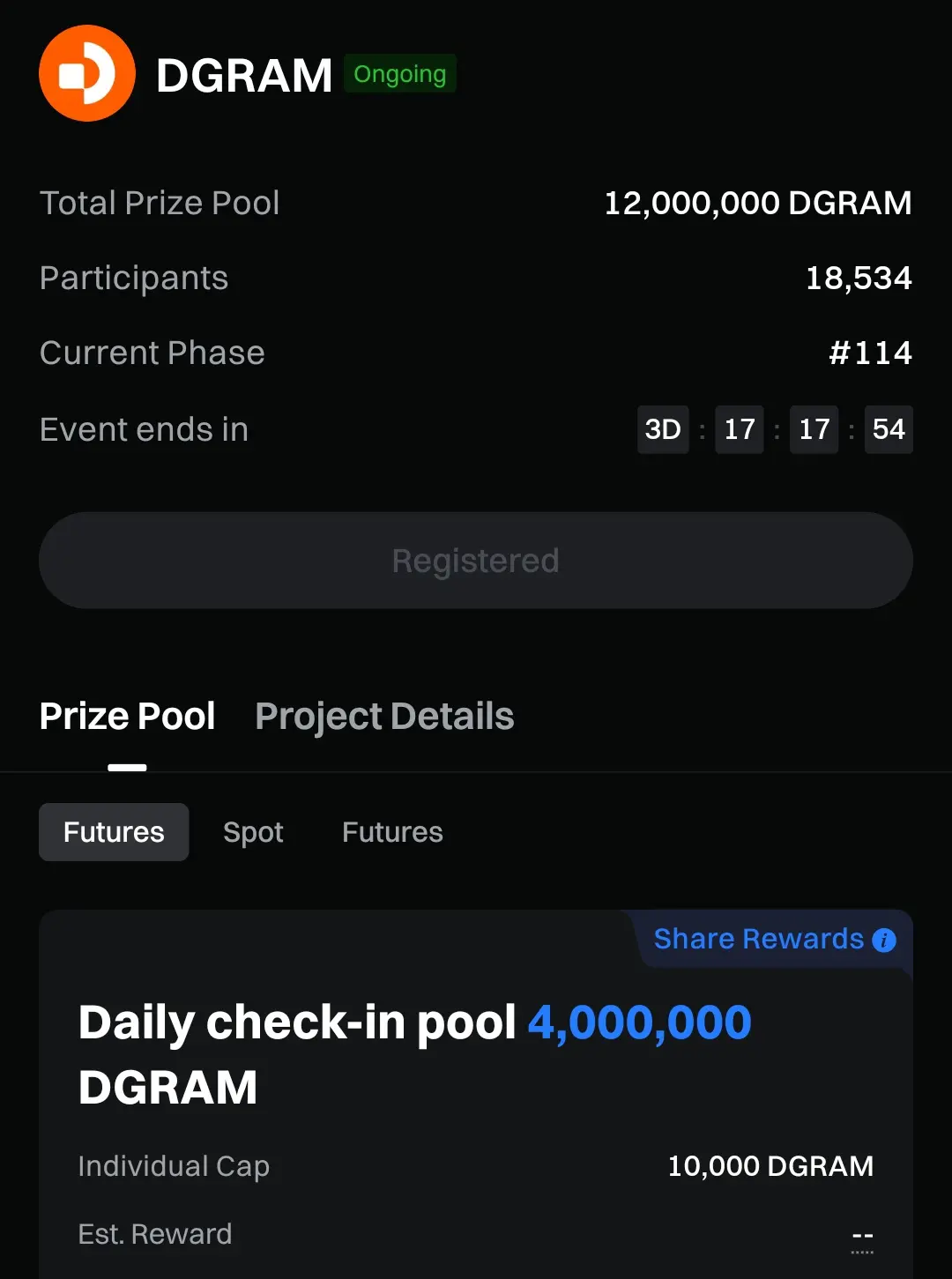Click the Daily check-in pool heading
Screen dimensions: 952x1279
point(414,1054)
